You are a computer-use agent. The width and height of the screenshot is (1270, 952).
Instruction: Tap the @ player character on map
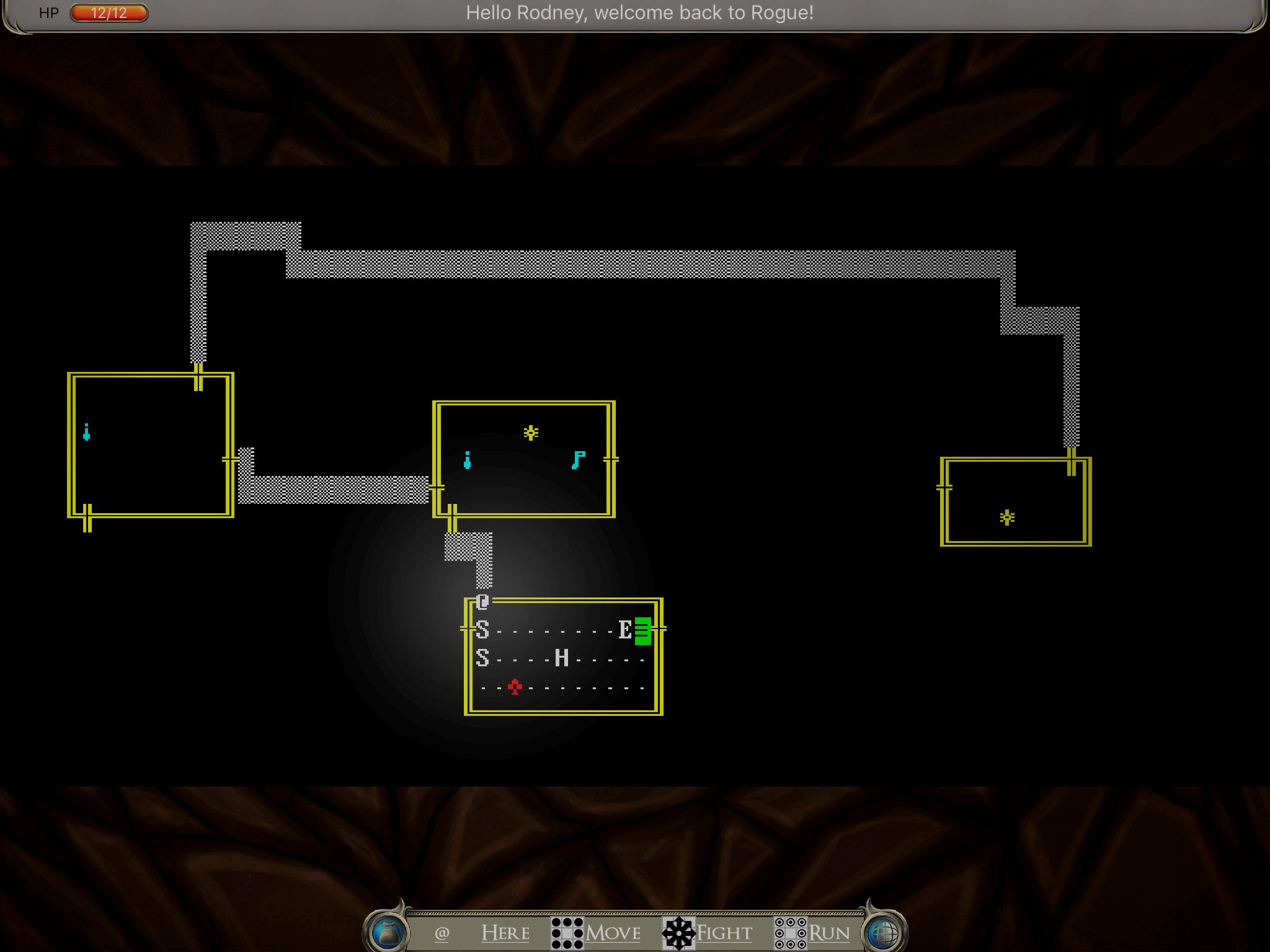point(483,601)
